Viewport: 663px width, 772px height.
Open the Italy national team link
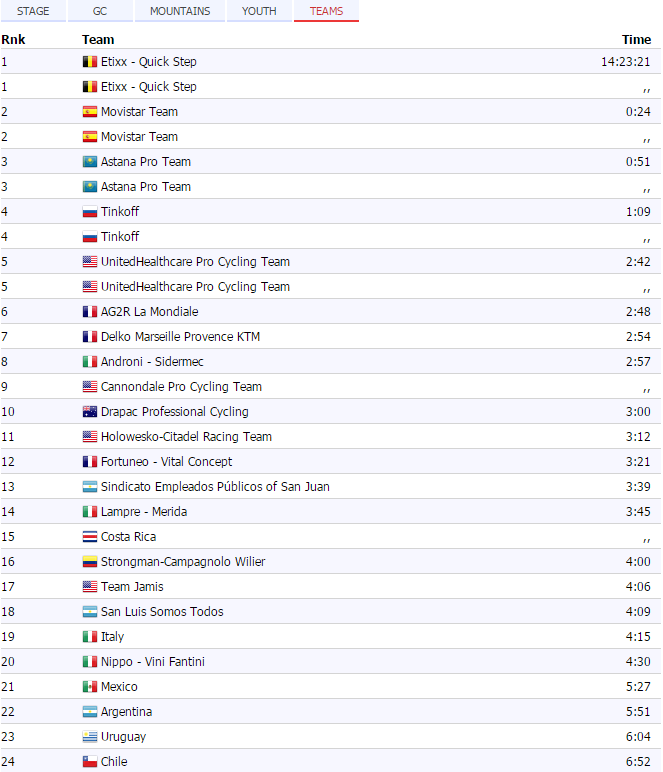[112, 637]
